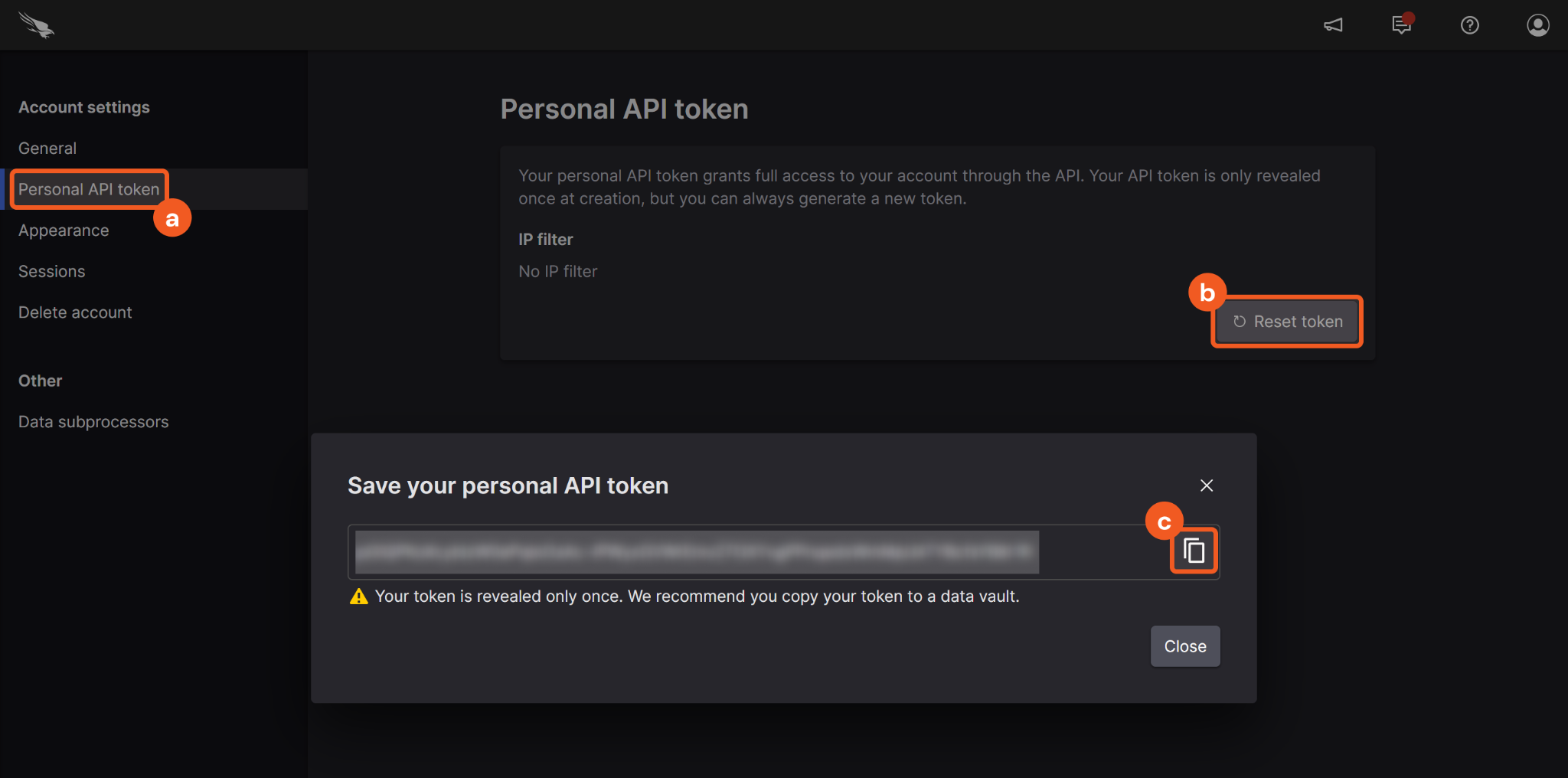Click the falcon logo in top-left corner

coord(36,25)
